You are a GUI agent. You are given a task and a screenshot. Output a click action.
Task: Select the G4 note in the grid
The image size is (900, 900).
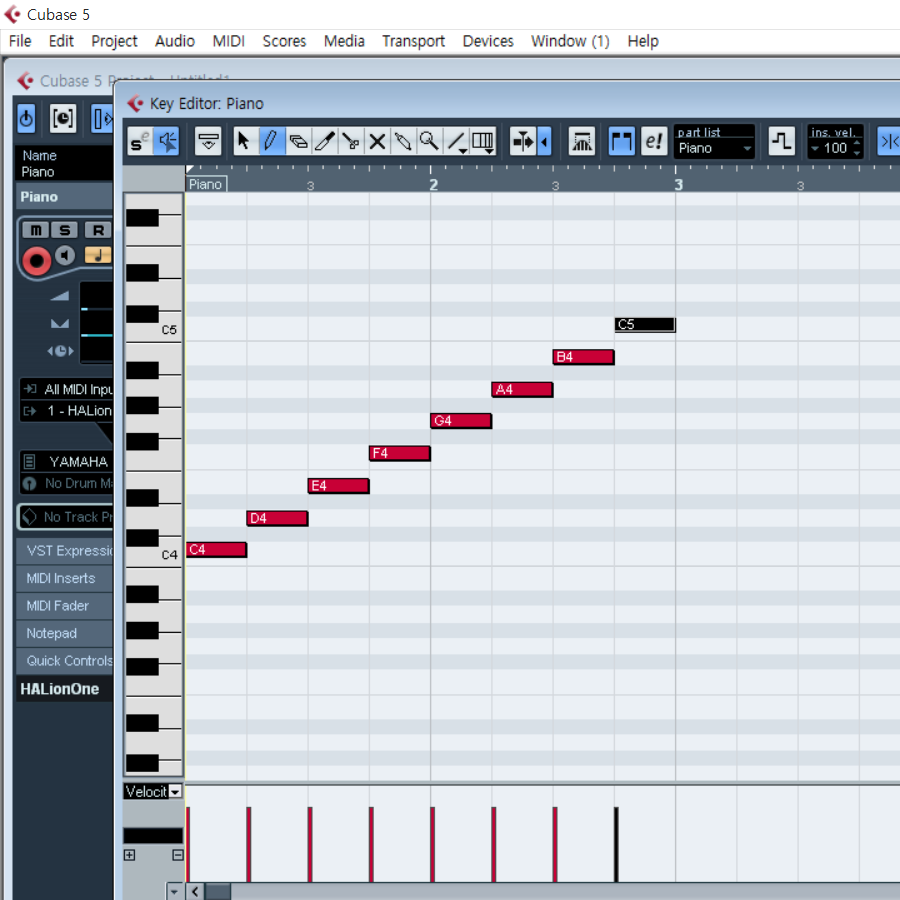(461, 421)
